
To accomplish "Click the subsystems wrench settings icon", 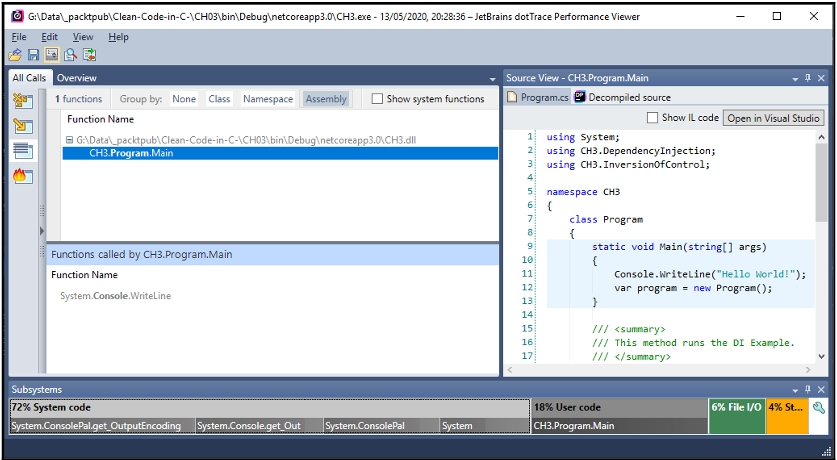I will point(818,408).
